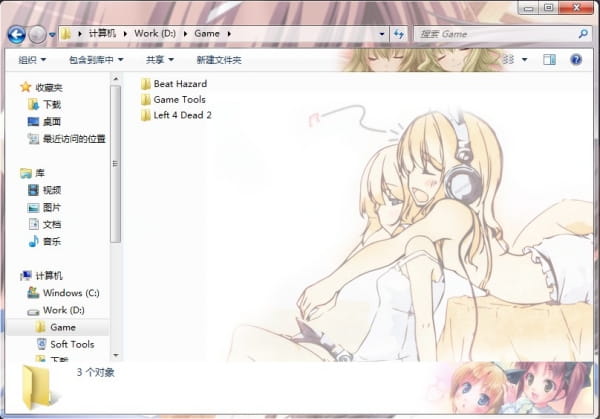Expand the arrow between 计算机 and Work (D:)

125,34
